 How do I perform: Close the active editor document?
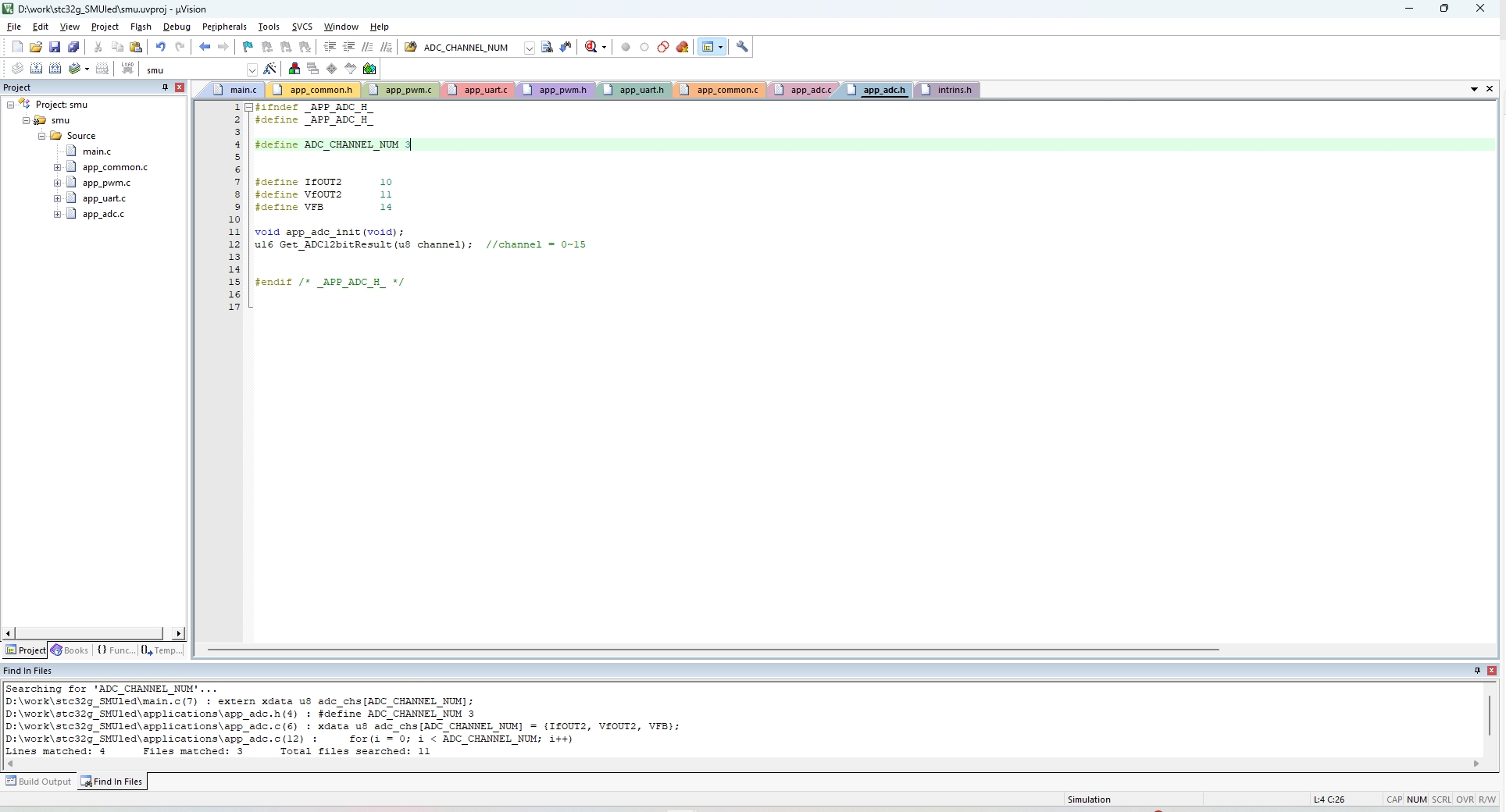coord(1490,89)
